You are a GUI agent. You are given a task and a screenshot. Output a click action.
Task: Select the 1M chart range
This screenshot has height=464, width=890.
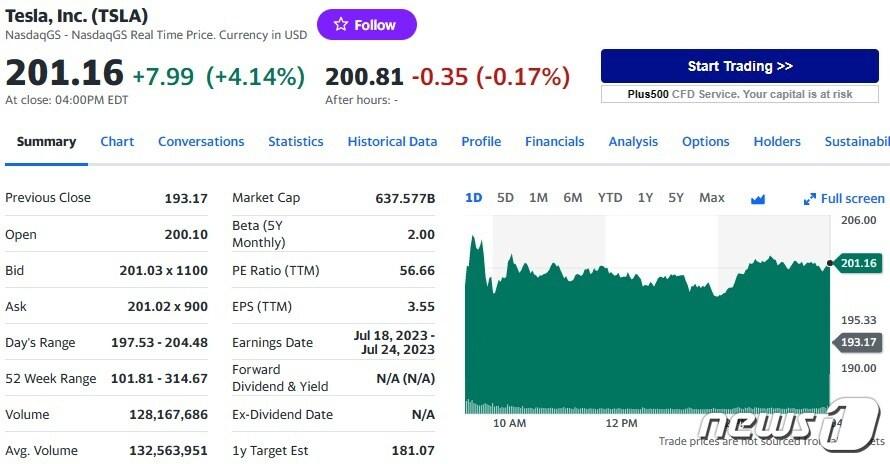(538, 198)
